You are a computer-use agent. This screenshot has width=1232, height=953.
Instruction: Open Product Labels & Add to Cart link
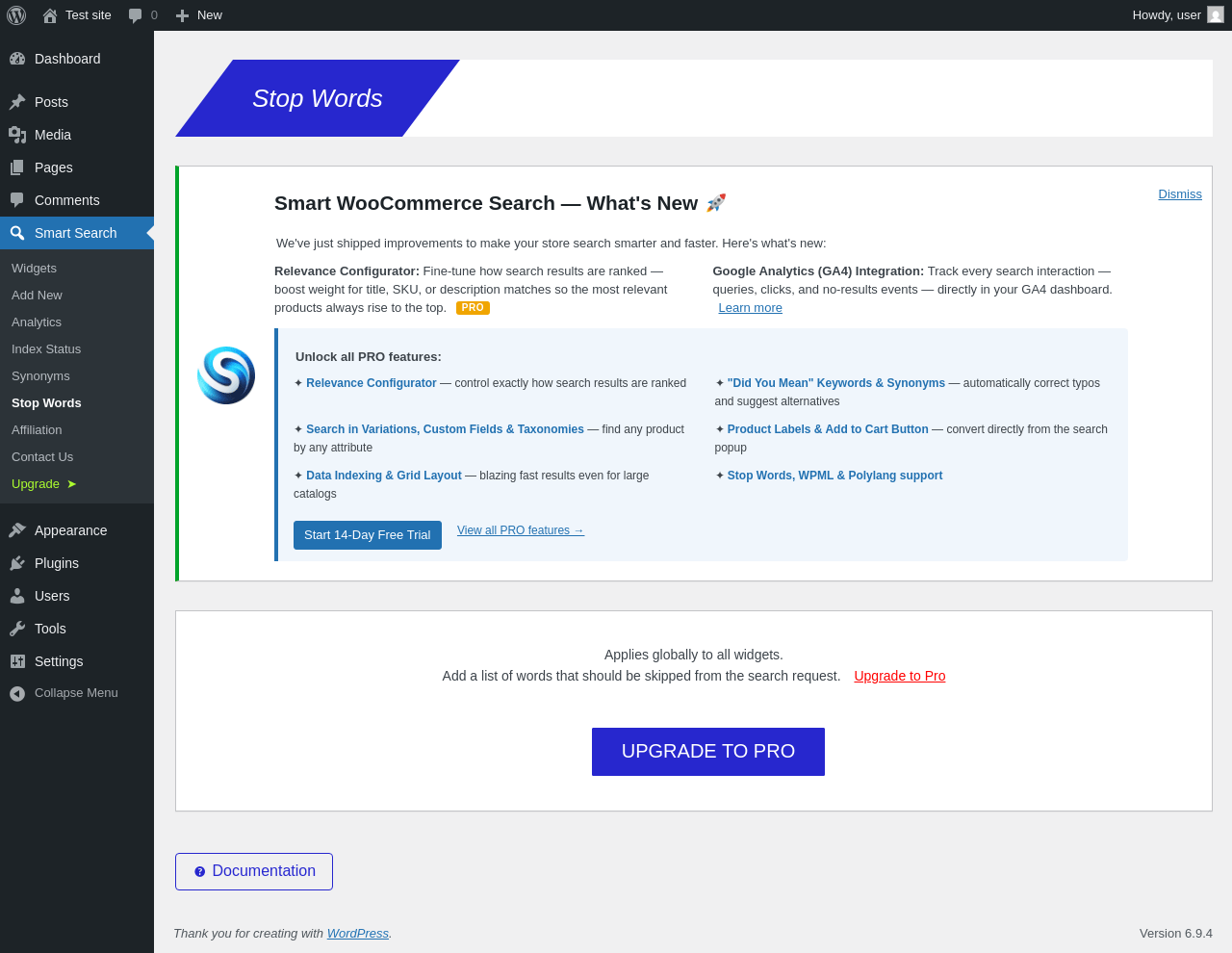pyautogui.click(x=828, y=429)
